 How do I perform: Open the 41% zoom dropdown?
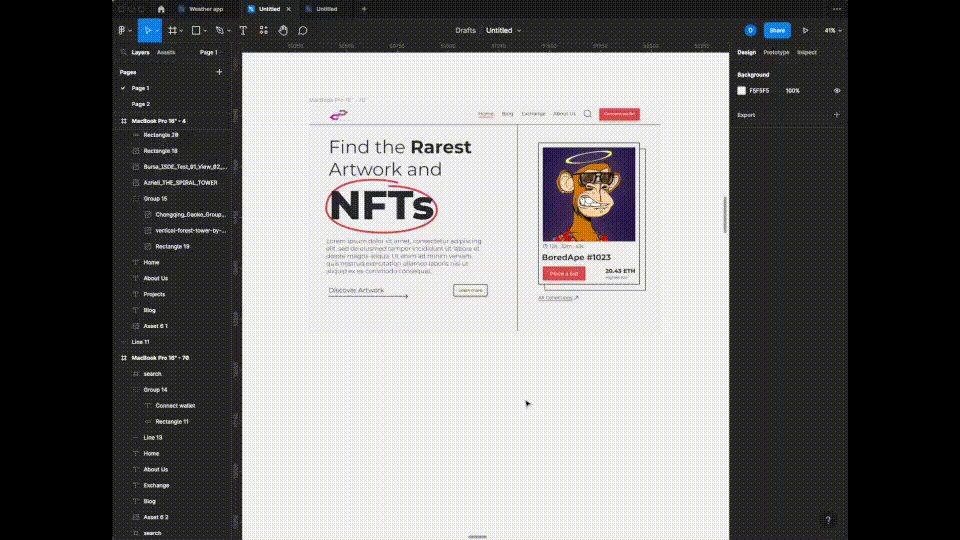[832, 31]
